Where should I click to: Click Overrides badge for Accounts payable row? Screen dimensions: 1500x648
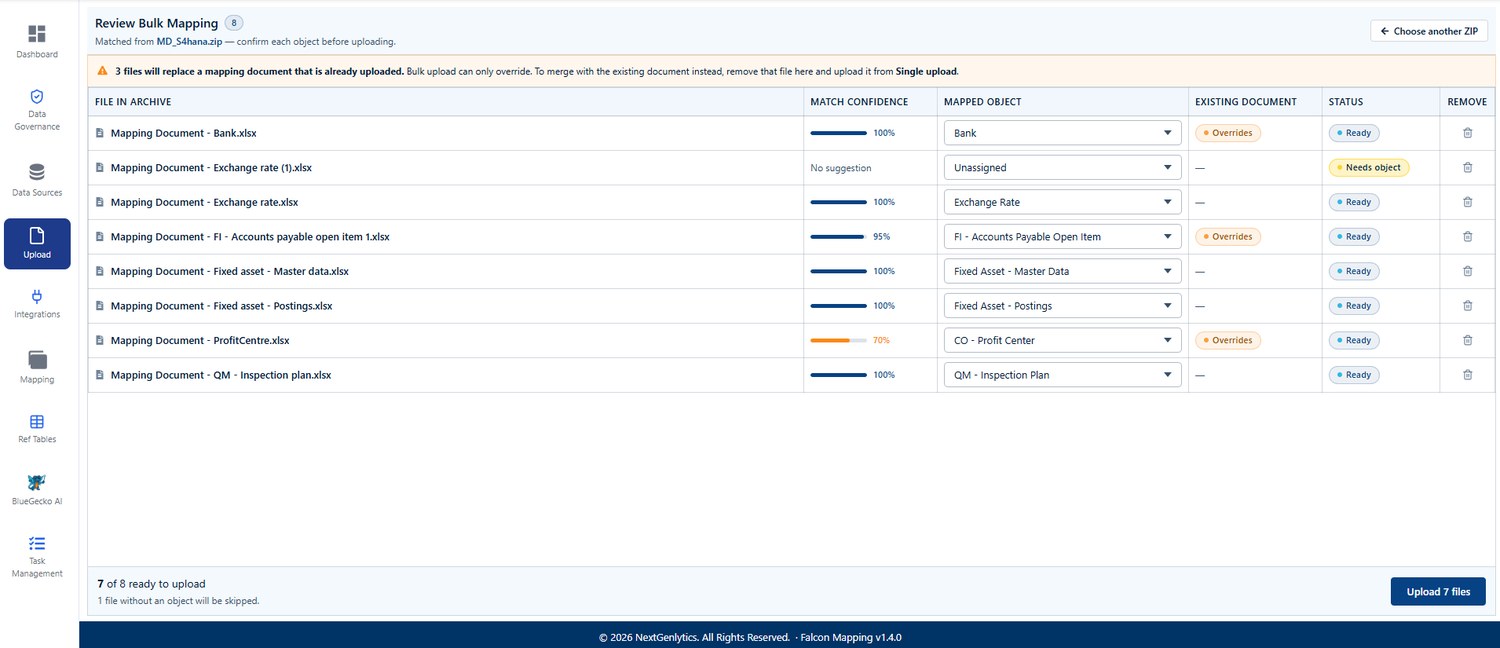(x=1228, y=237)
